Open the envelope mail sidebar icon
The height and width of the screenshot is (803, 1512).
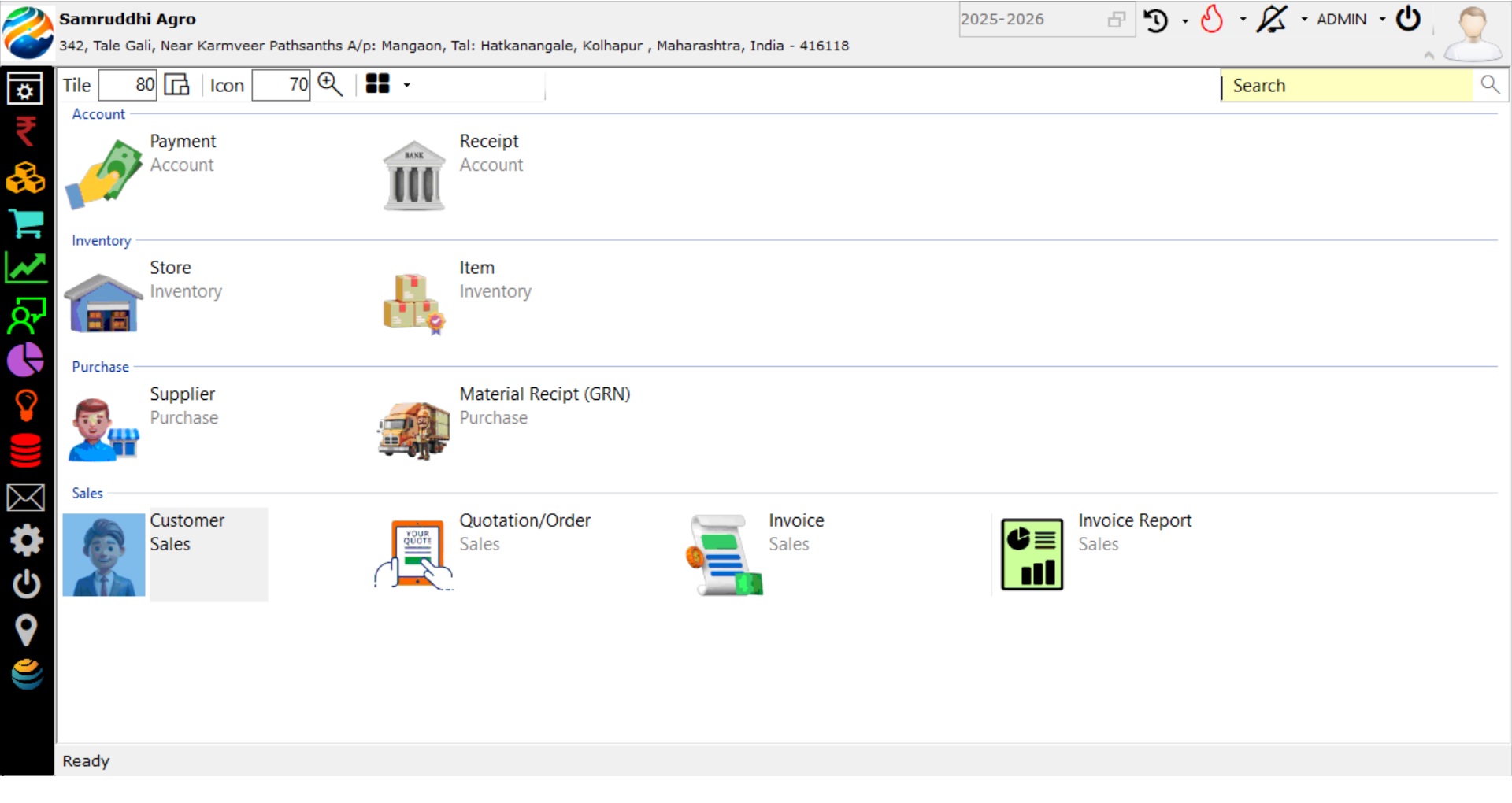click(x=26, y=498)
